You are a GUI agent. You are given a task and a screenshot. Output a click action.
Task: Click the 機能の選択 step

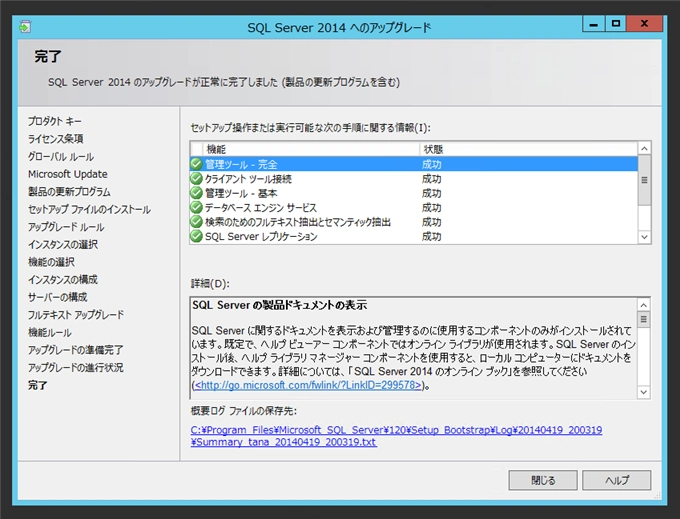point(51,262)
